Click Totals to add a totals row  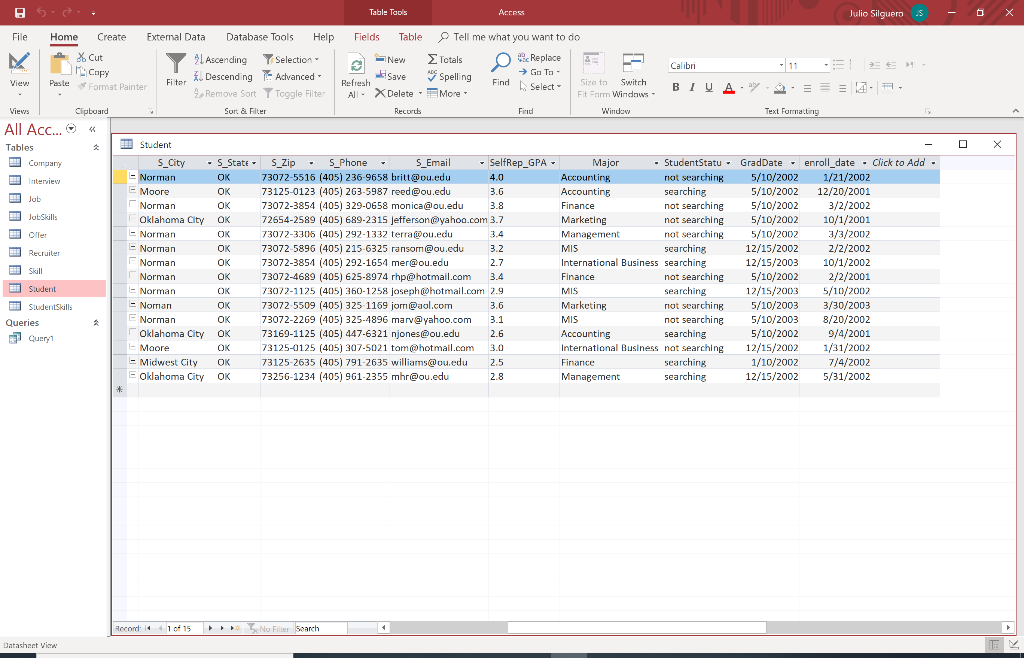(x=445, y=59)
